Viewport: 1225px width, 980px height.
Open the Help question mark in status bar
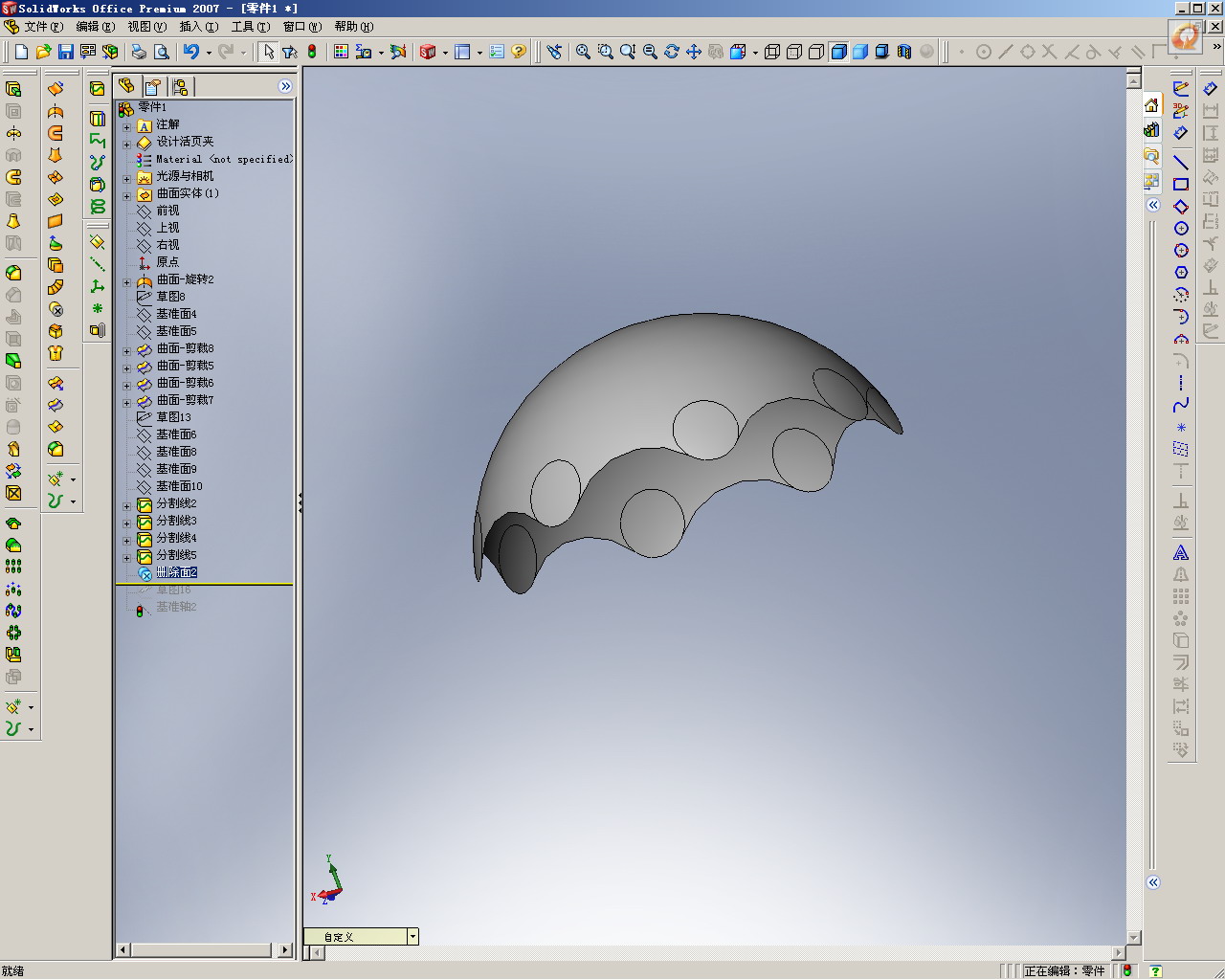(1155, 970)
